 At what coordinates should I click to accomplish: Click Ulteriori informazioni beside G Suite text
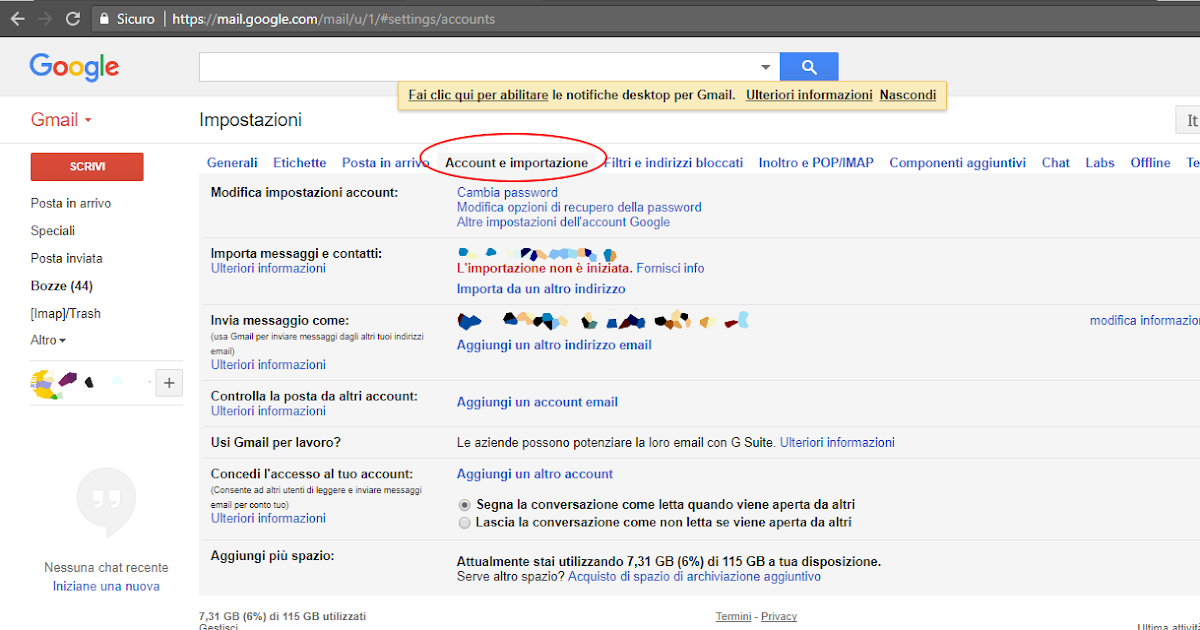click(837, 442)
